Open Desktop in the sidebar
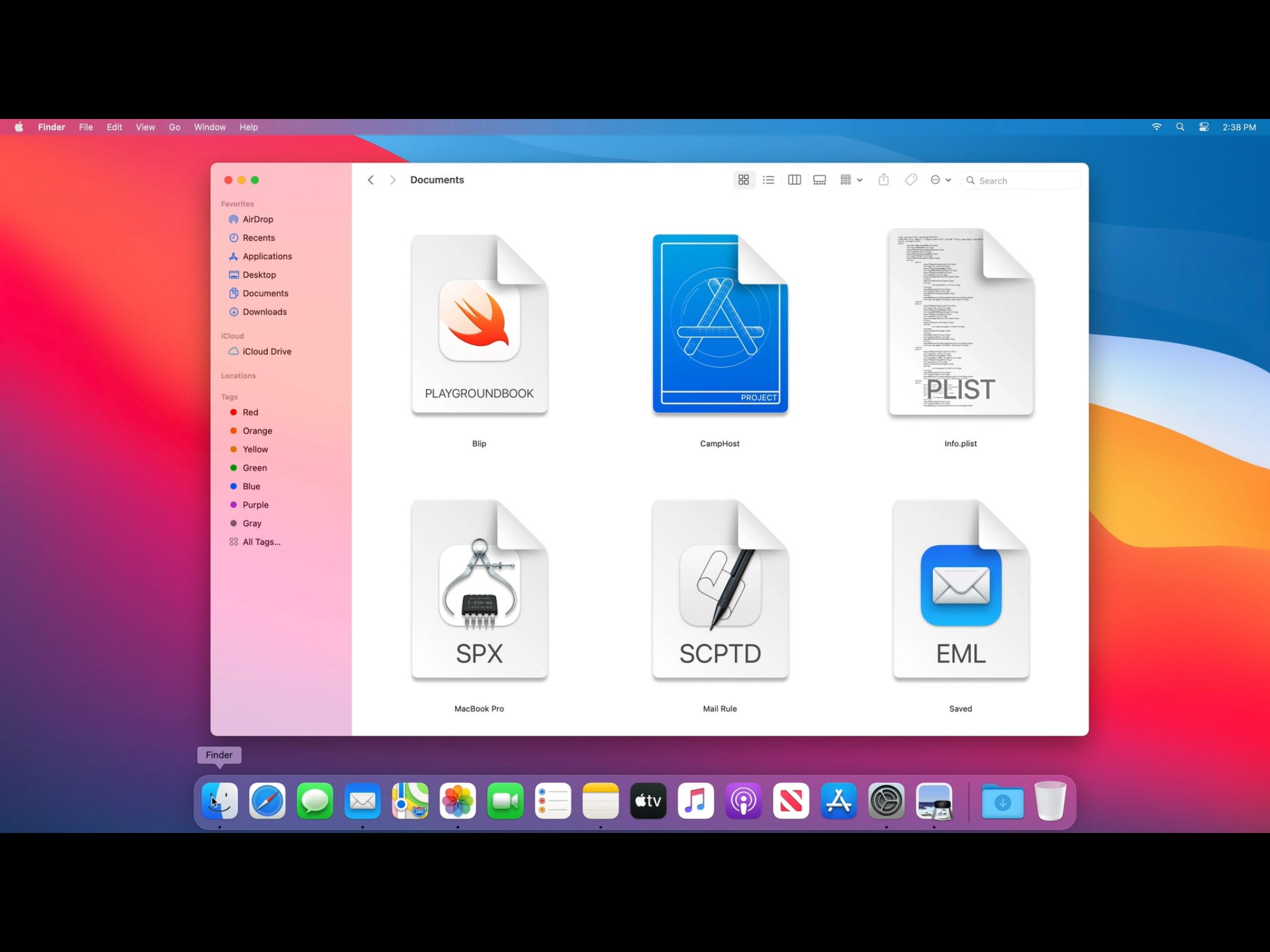Image resolution: width=1270 pixels, height=952 pixels. tap(252, 275)
